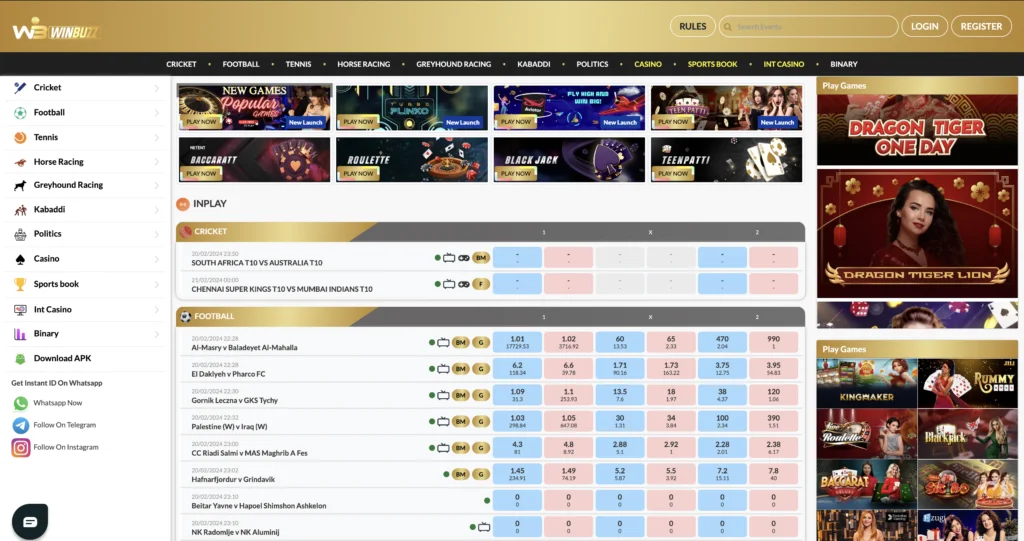Click TV icon for Al-Masry v Baladeyet match
The height and width of the screenshot is (541, 1024).
tap(443, 342)
